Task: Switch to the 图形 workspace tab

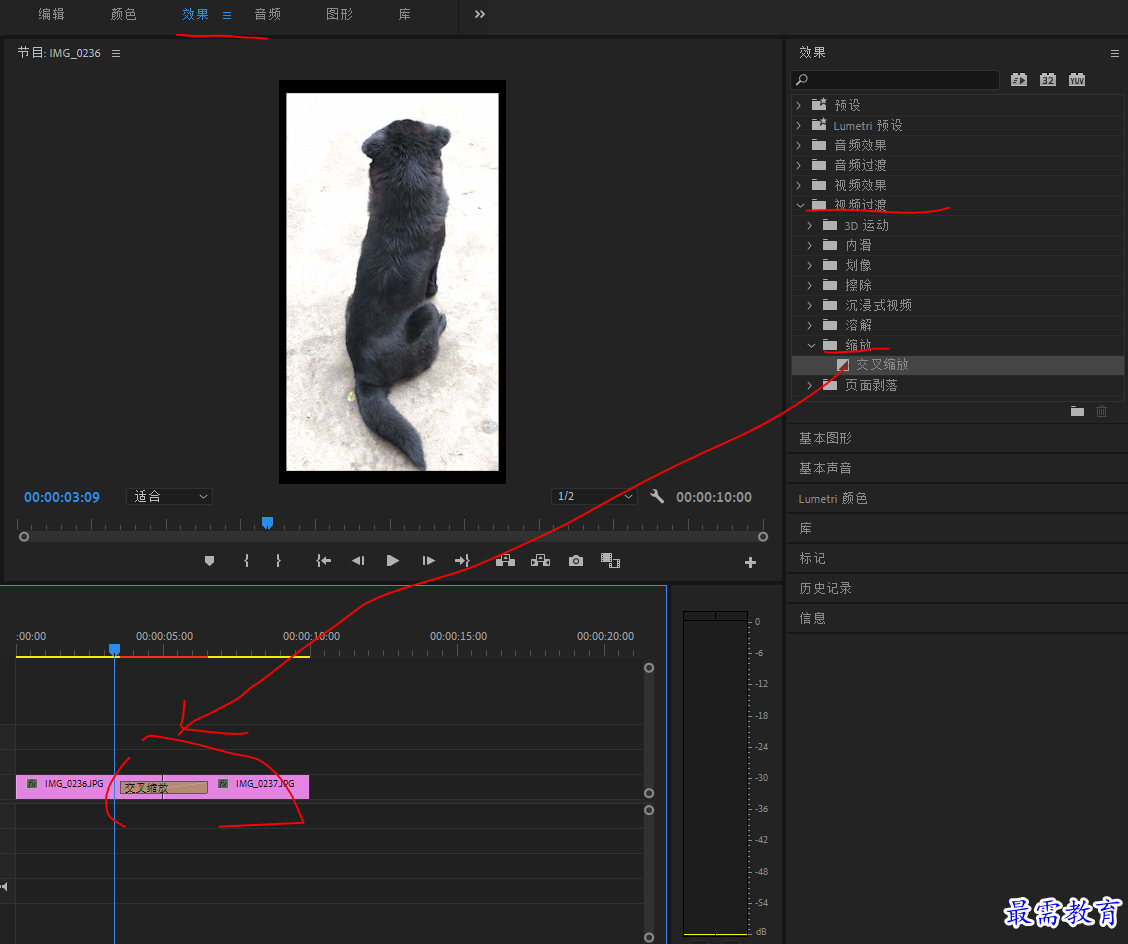Action: (340, 14)
